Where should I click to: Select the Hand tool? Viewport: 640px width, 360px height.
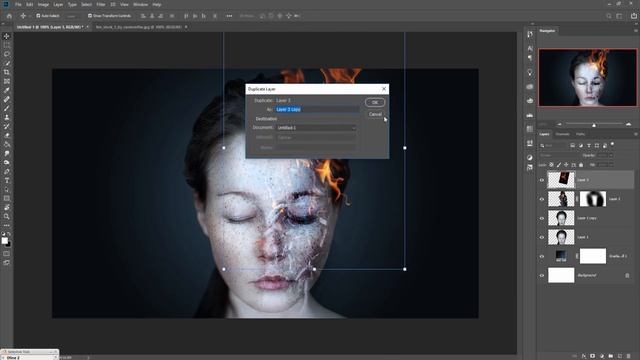(x=7, y=207)
